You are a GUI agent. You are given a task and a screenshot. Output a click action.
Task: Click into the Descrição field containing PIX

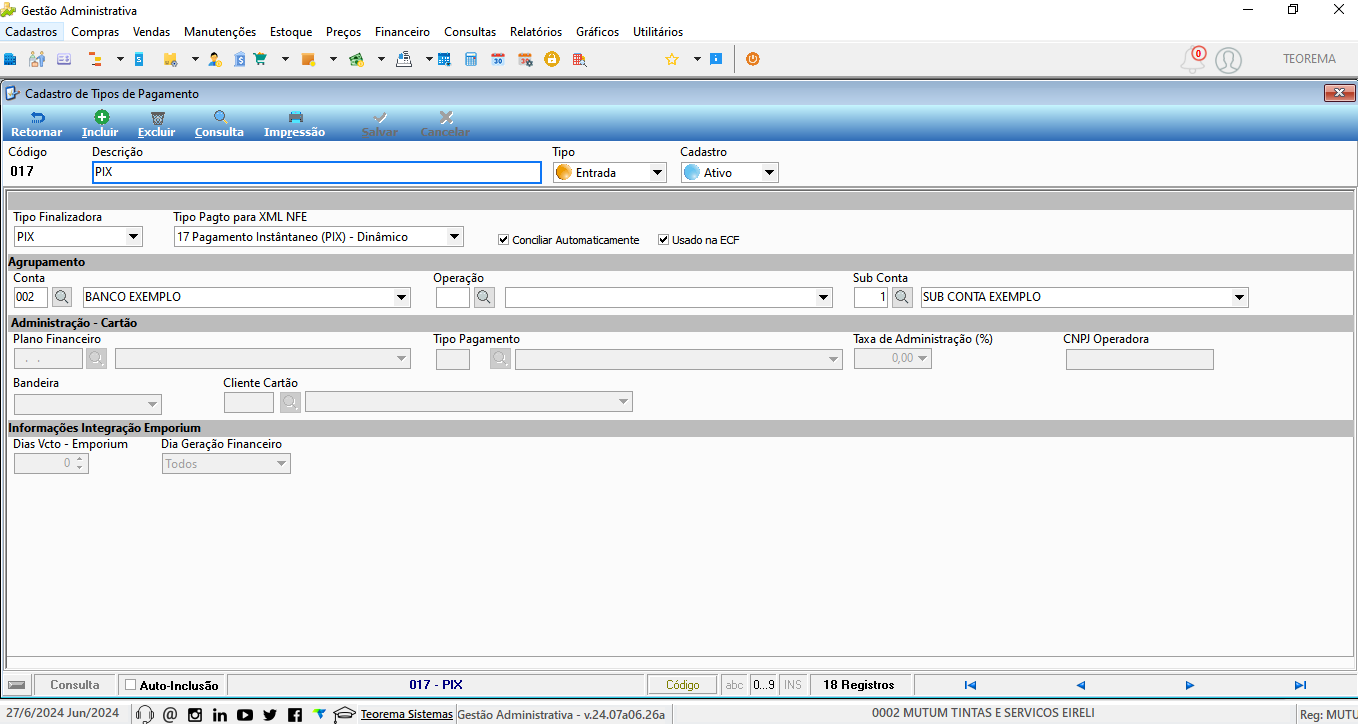(x=316, y=172)
